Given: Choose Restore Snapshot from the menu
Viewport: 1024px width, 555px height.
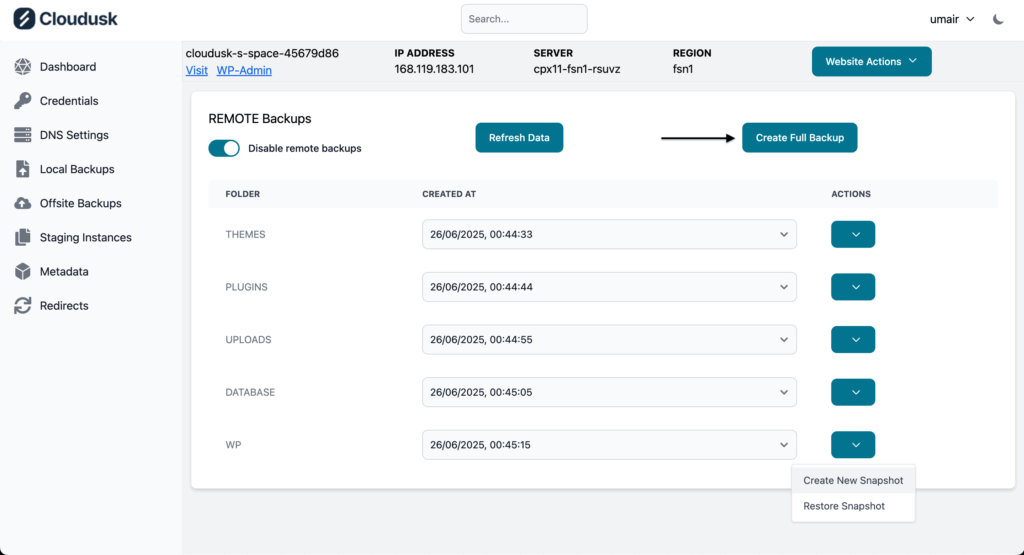Looking at the screenshot, I should [844, 506].
